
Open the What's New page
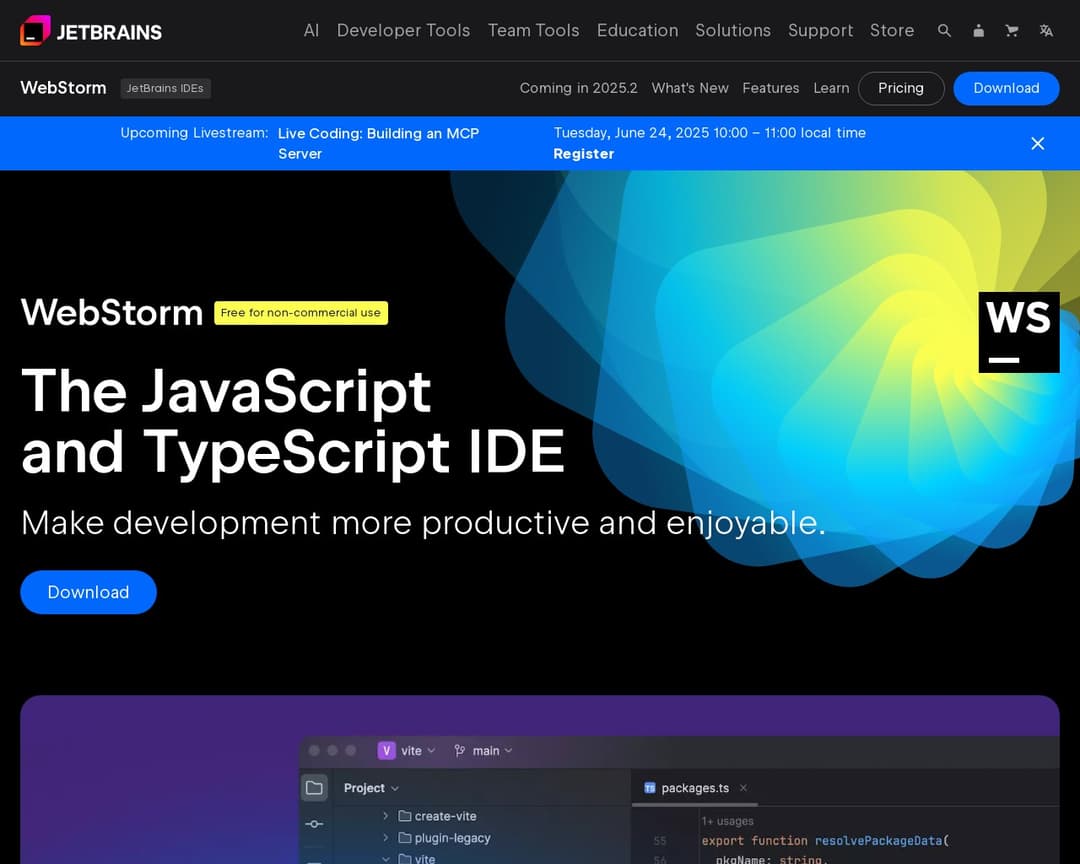click(690, 88)
